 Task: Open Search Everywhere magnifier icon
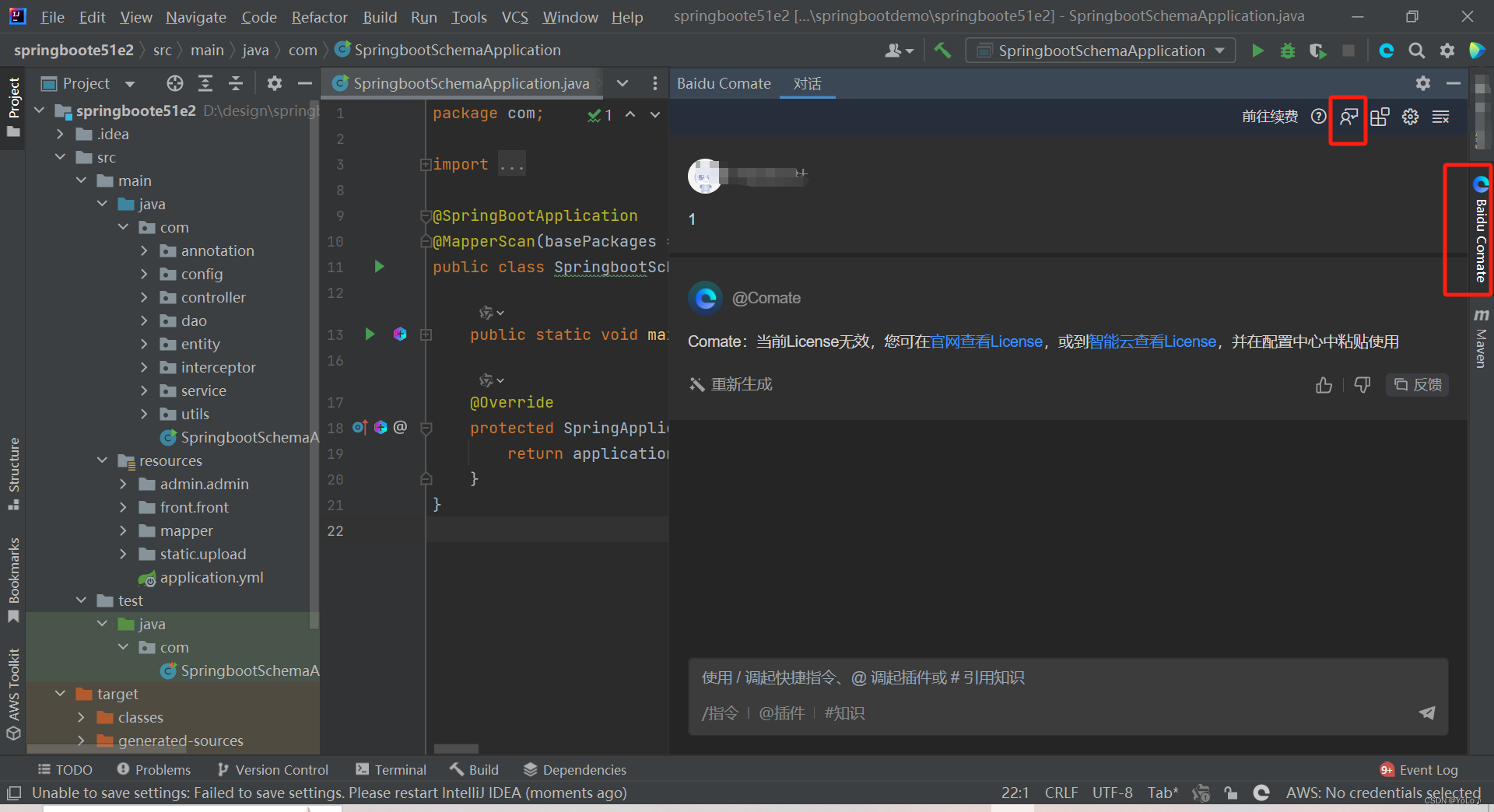point(1417,51)
